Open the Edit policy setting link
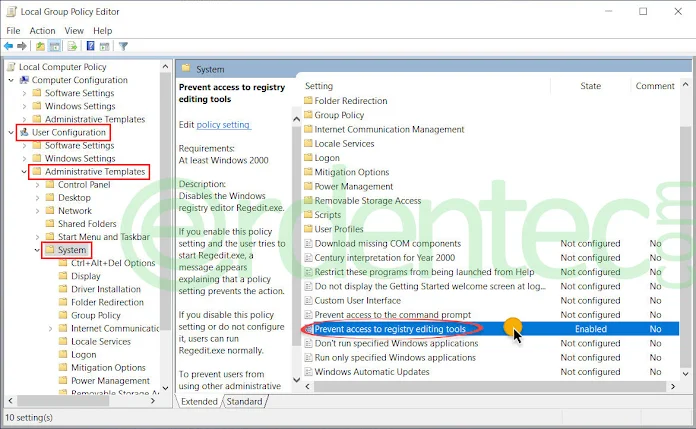Screen dimensions: 696x429 click(x=223, y=125)
